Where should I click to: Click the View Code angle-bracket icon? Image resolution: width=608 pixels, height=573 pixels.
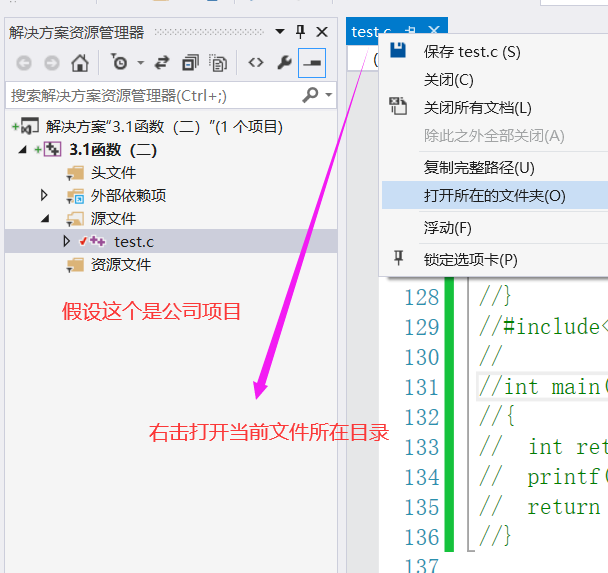(256, 62)
